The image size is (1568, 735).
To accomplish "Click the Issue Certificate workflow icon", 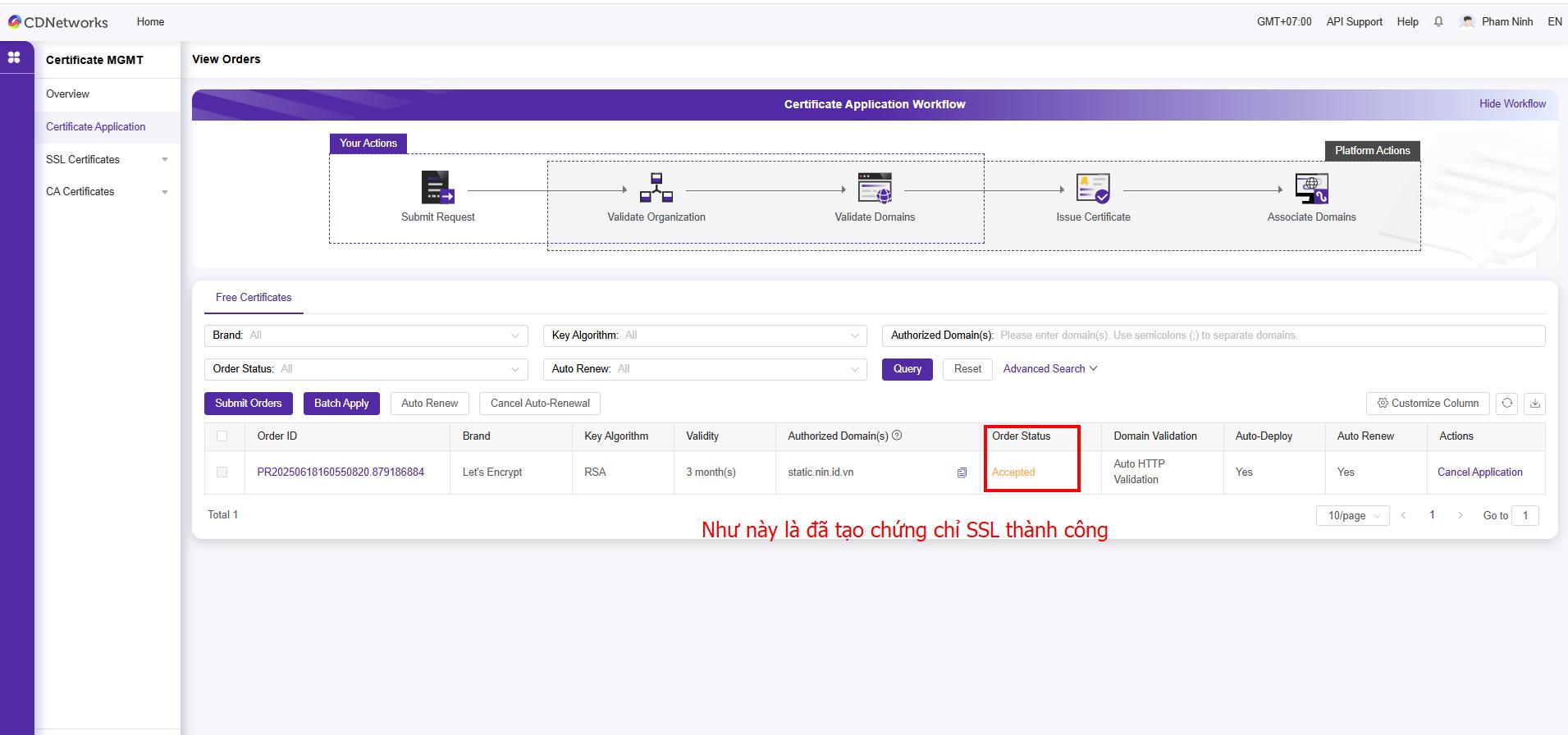I will click(1093, 188).
